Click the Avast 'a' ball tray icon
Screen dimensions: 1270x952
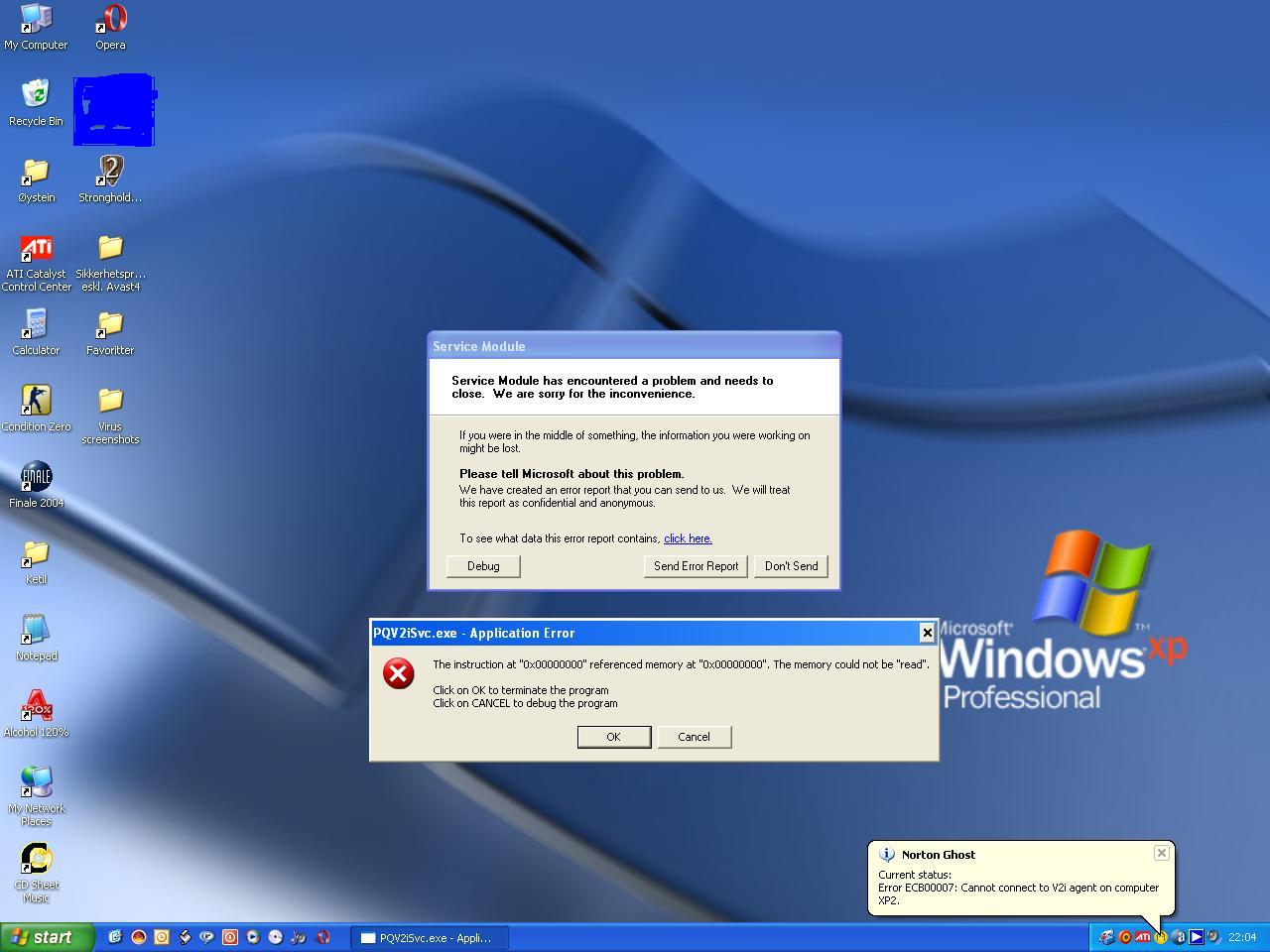[x=1179, y=936]
